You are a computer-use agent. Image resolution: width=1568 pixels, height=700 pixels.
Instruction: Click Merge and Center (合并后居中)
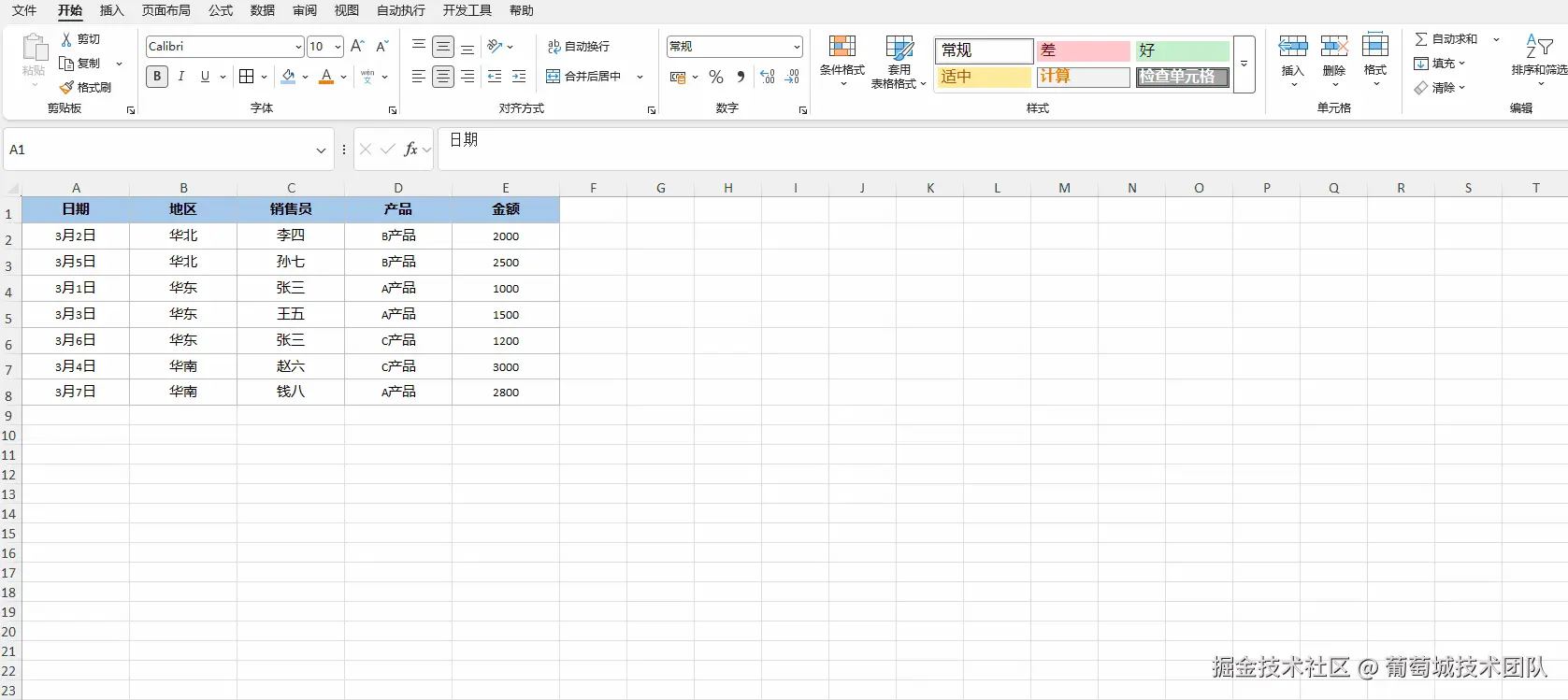click(583, 77)
